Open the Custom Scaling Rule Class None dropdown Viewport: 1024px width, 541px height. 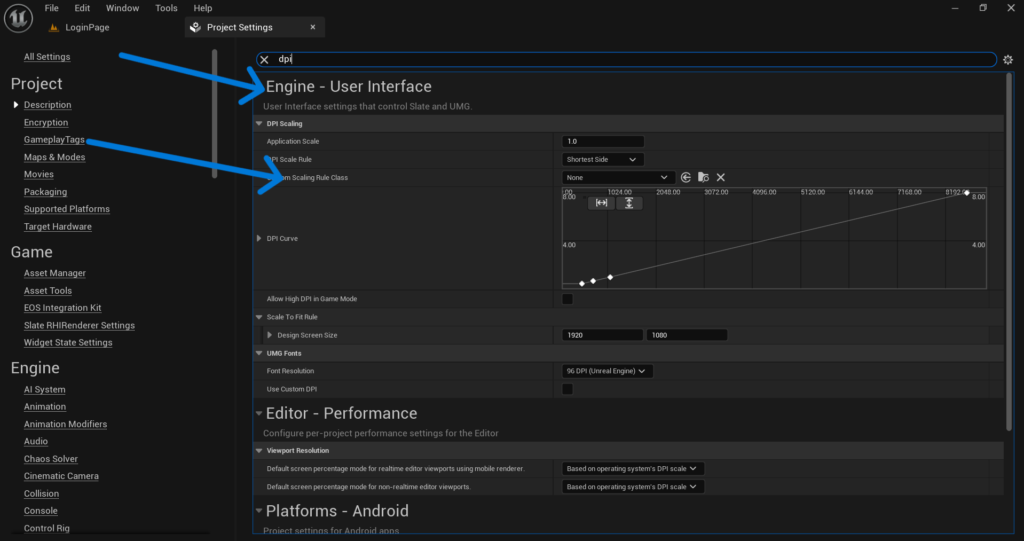(x=618, y=177)
